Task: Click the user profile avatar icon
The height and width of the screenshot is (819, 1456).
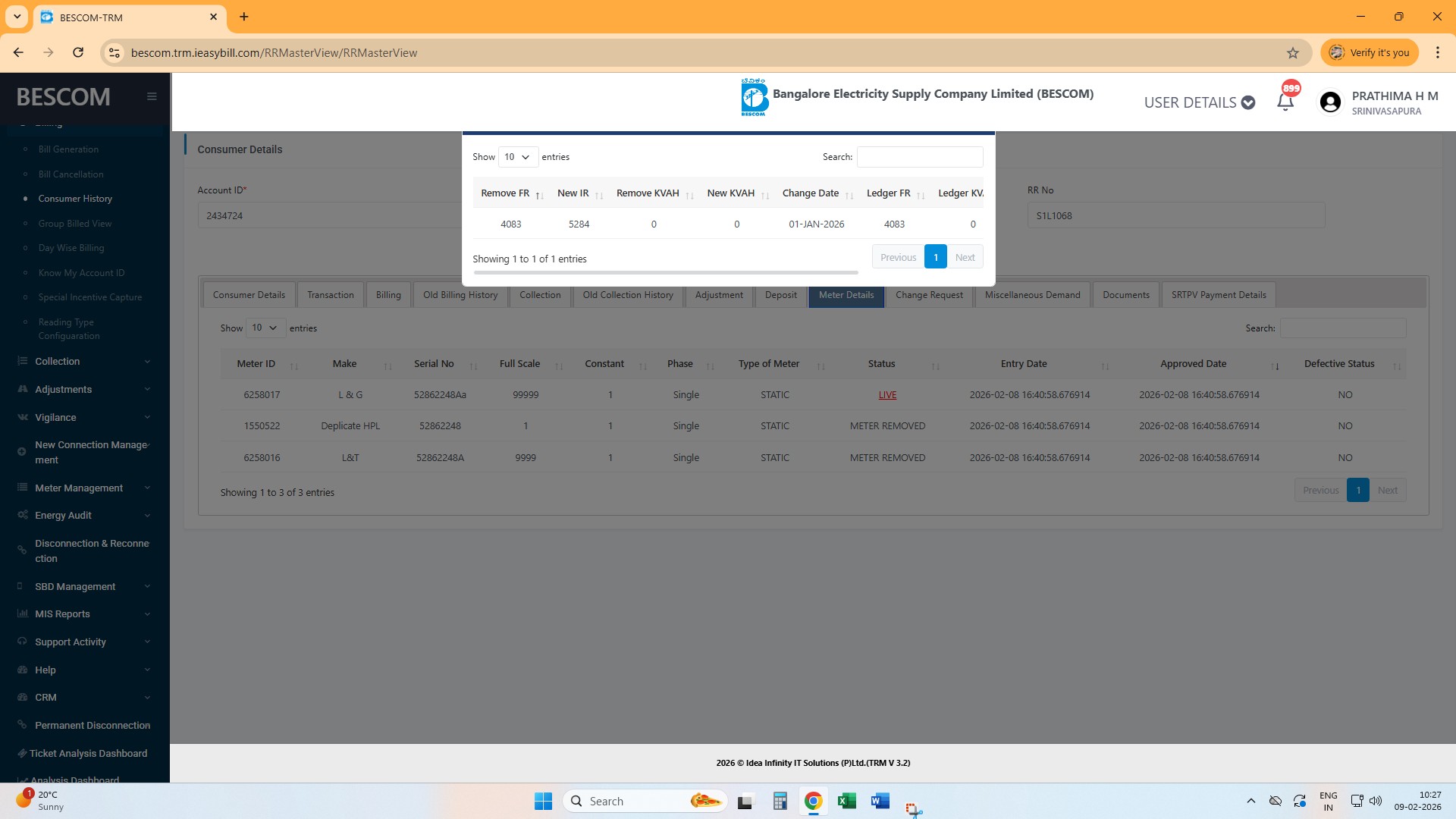Action: click(1330, 102)
